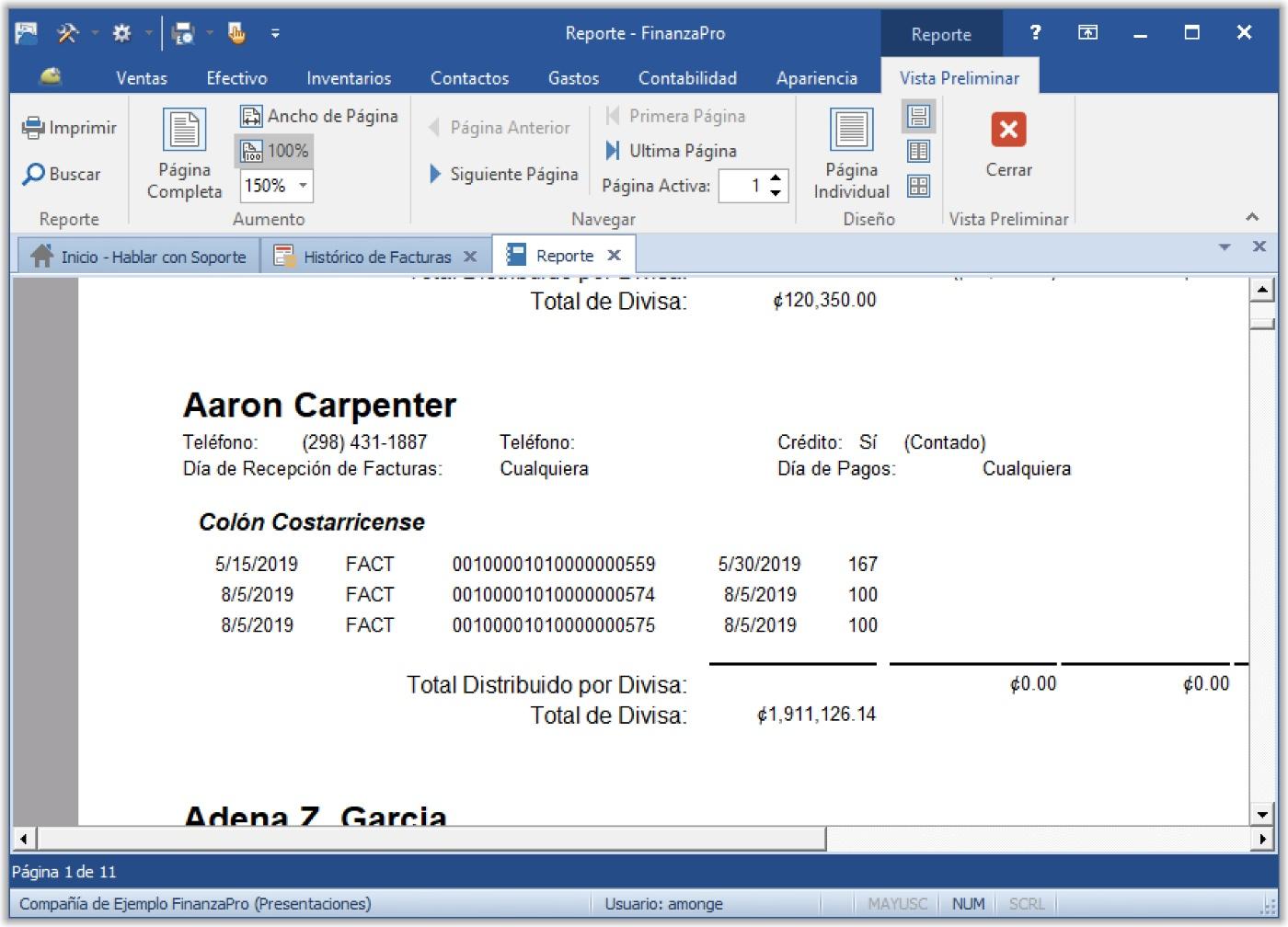Set zoom to 100%

point(275,151)
